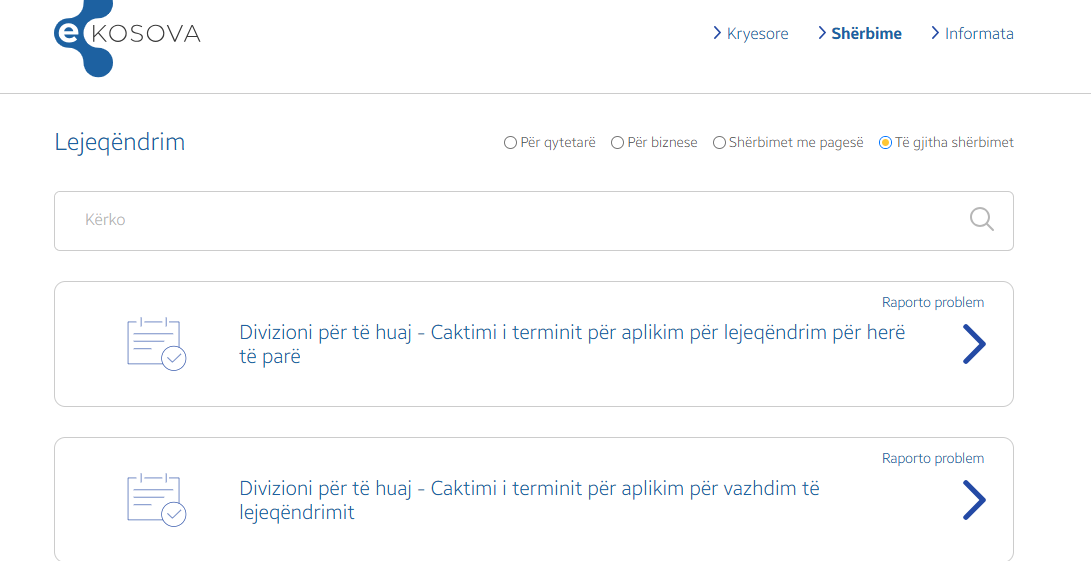Open link for application term për herë të parë

coord(572,344)
